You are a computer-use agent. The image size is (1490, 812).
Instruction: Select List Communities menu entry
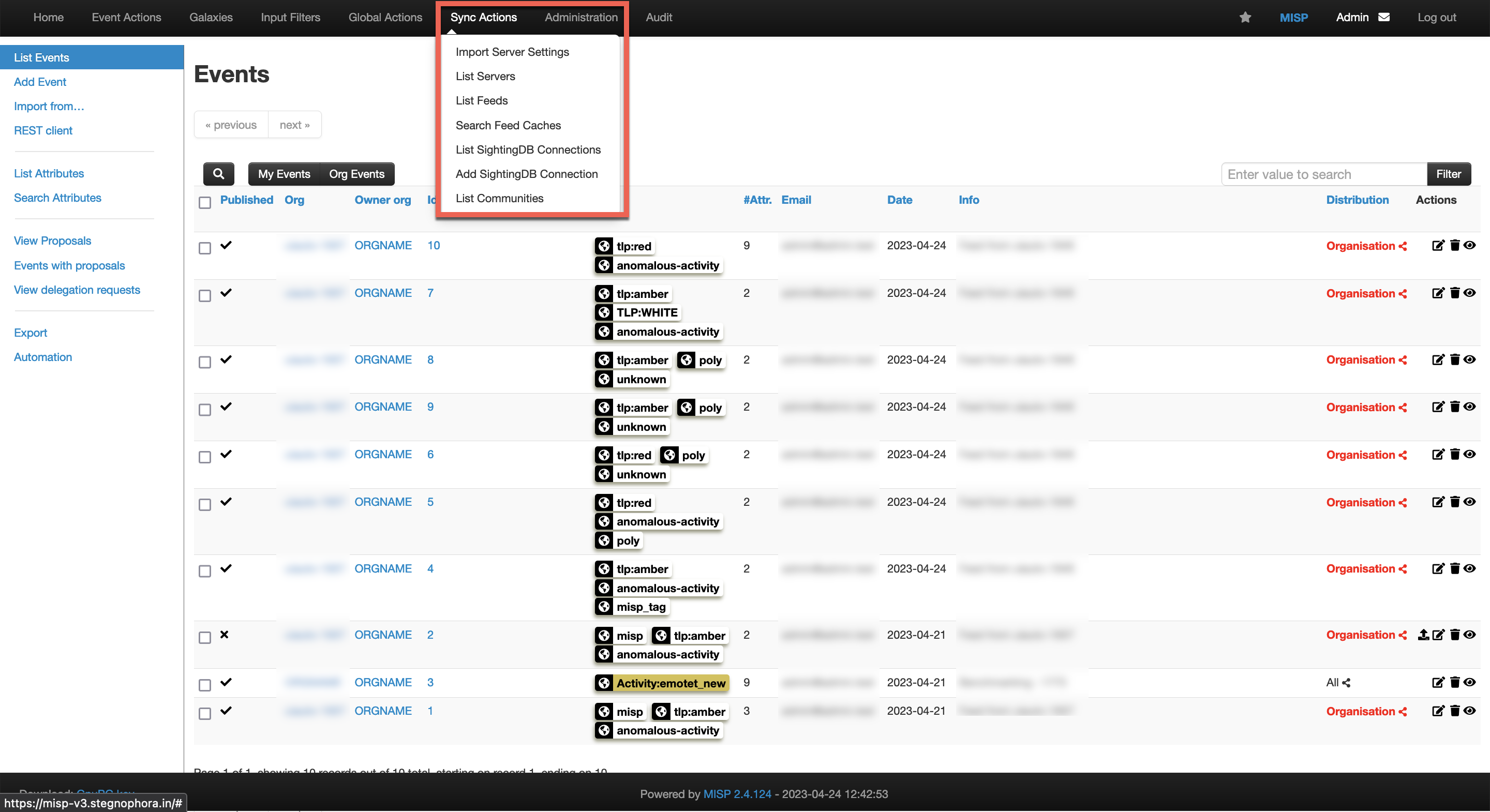pyautogui.click(x=499, y=199)
